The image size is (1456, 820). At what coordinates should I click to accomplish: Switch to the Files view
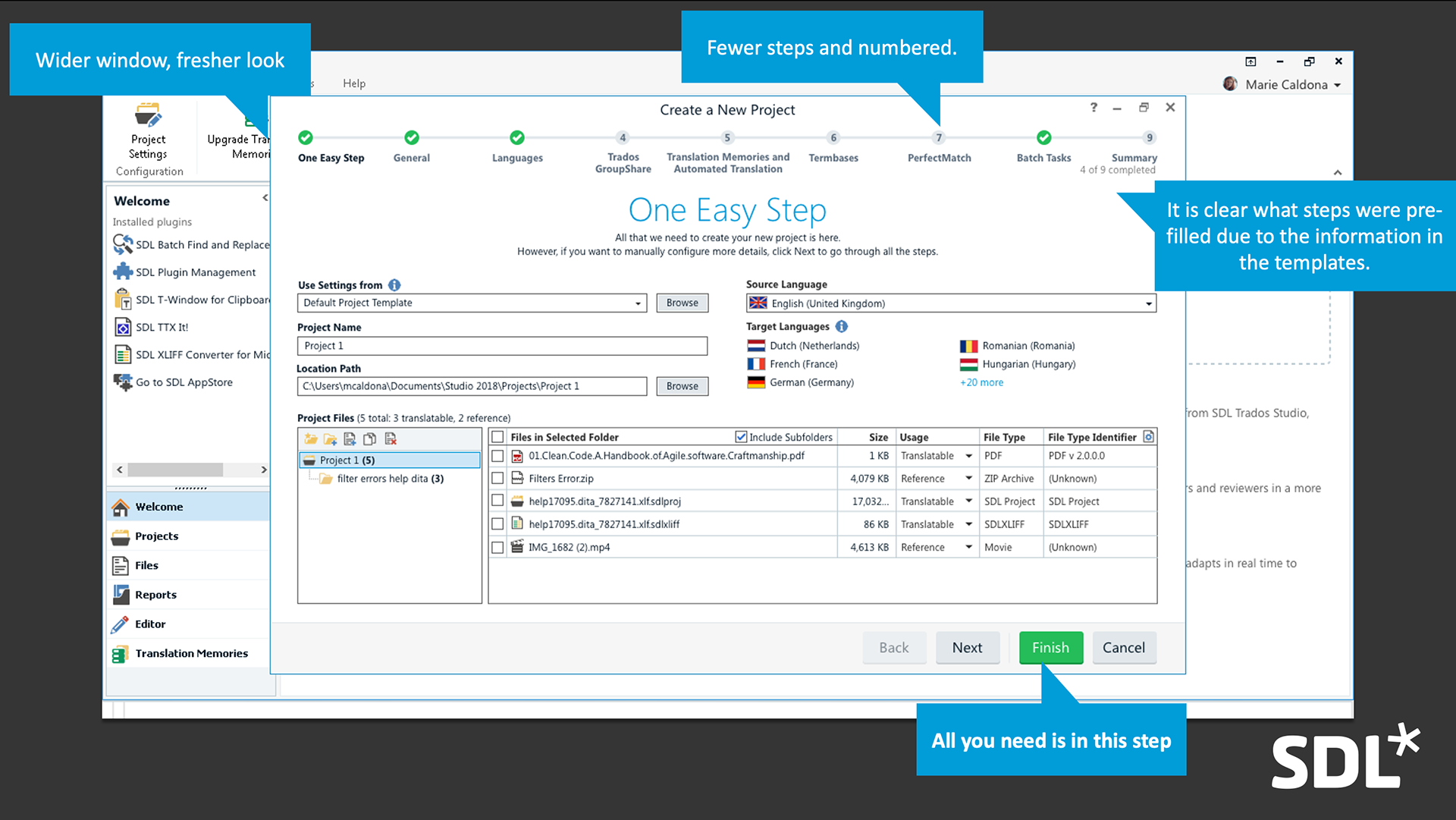188,566
